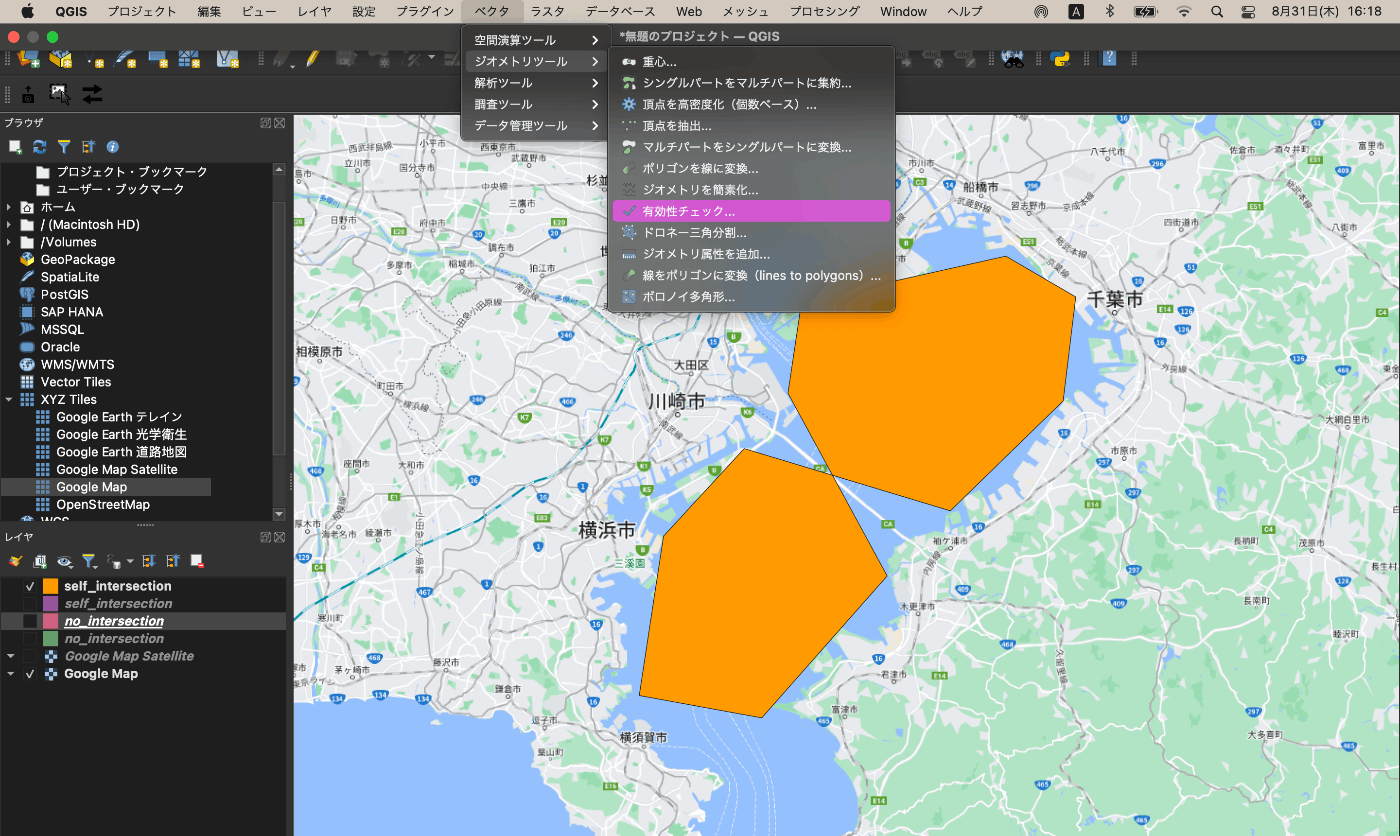Screen dimensions: 1400x836
Task: Click the image selection plugin icon
Action: [x=60, y=94]
